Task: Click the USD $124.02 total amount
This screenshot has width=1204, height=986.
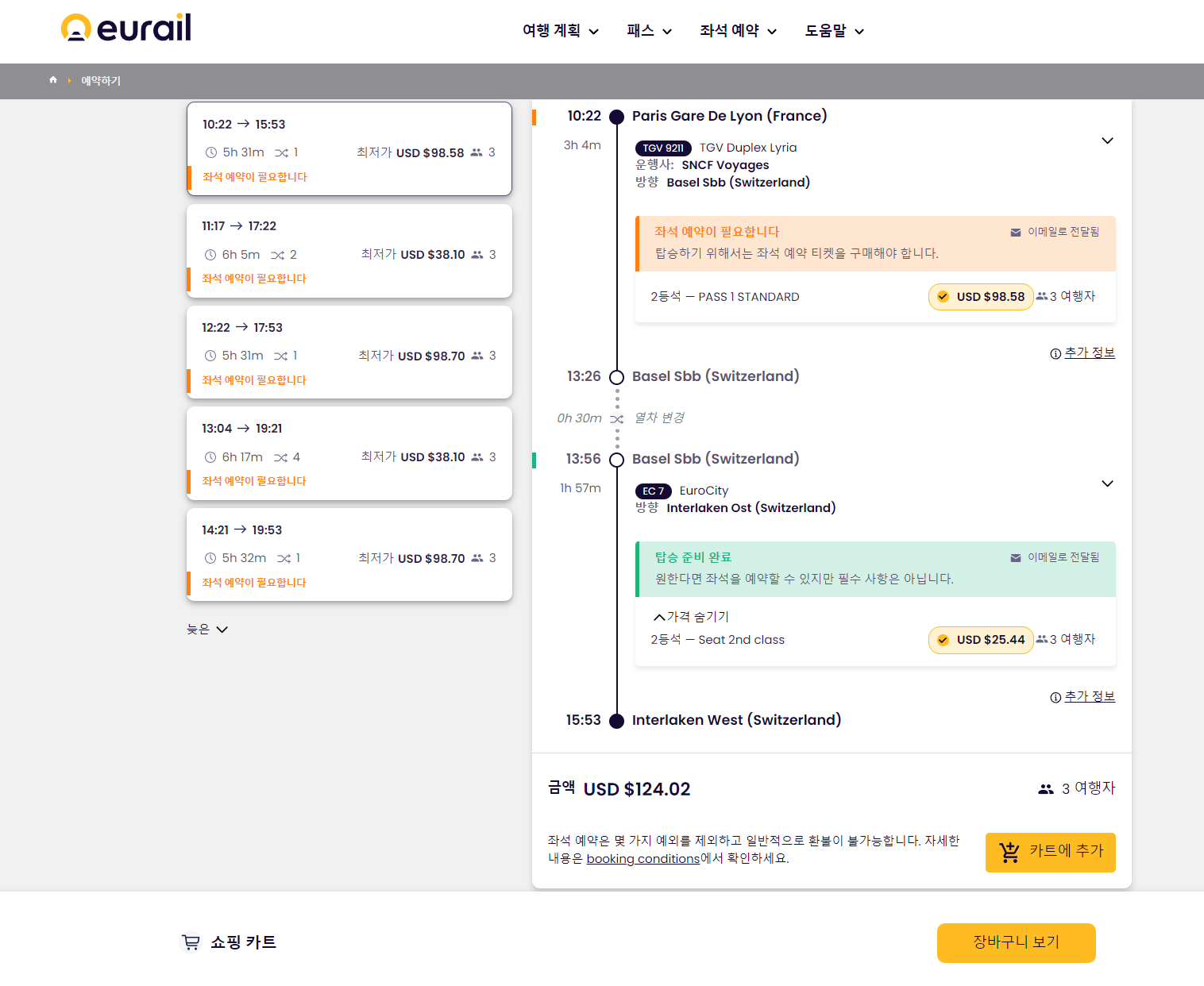Action: point(637,789)
